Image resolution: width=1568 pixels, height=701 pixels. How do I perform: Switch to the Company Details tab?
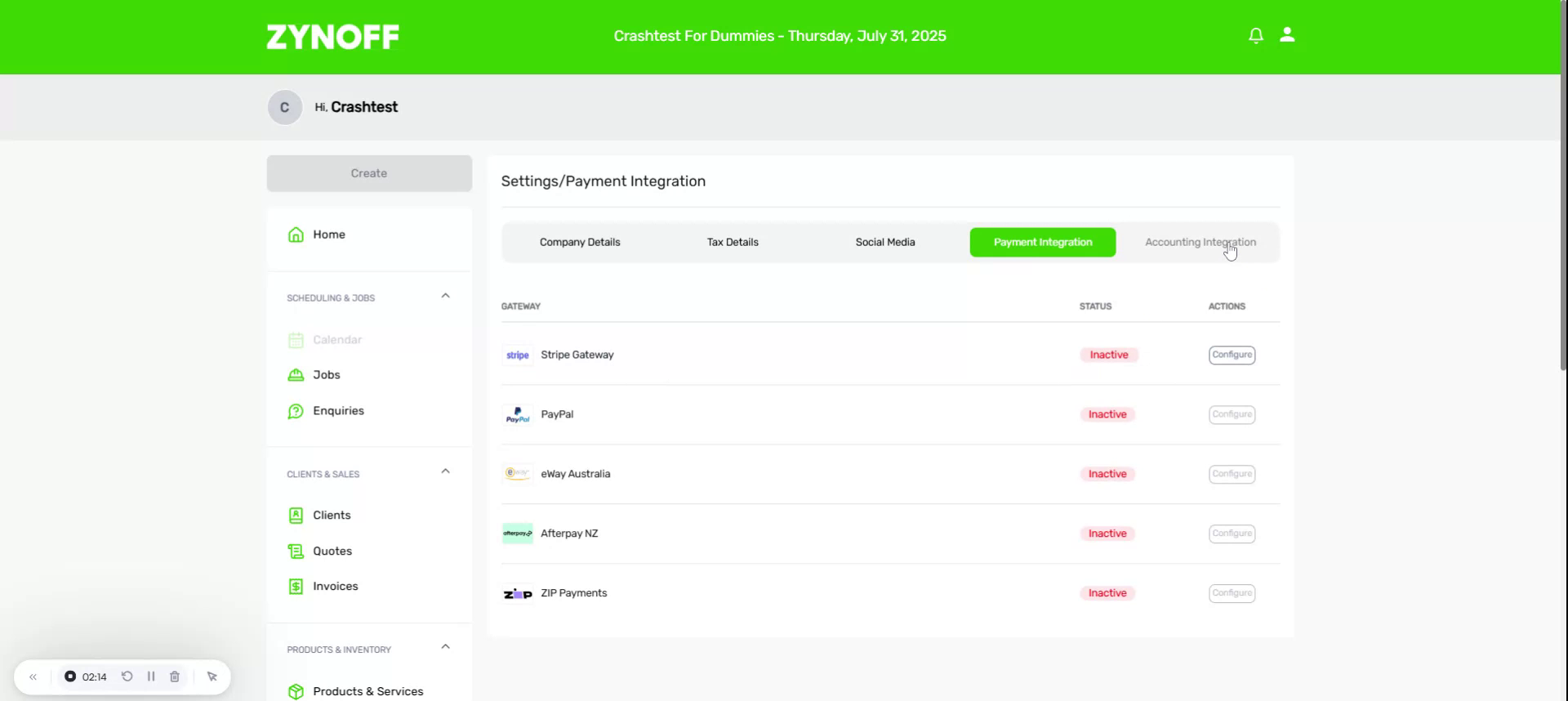pos(580,243)
